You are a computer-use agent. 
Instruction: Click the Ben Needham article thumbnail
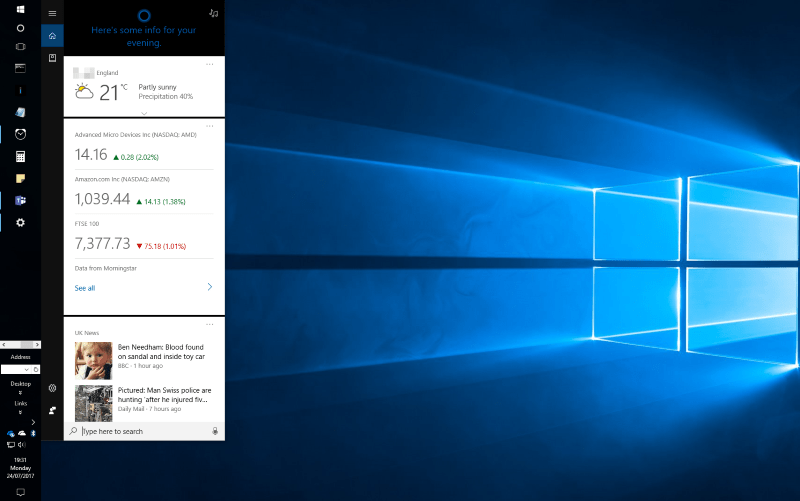(93, 361)
